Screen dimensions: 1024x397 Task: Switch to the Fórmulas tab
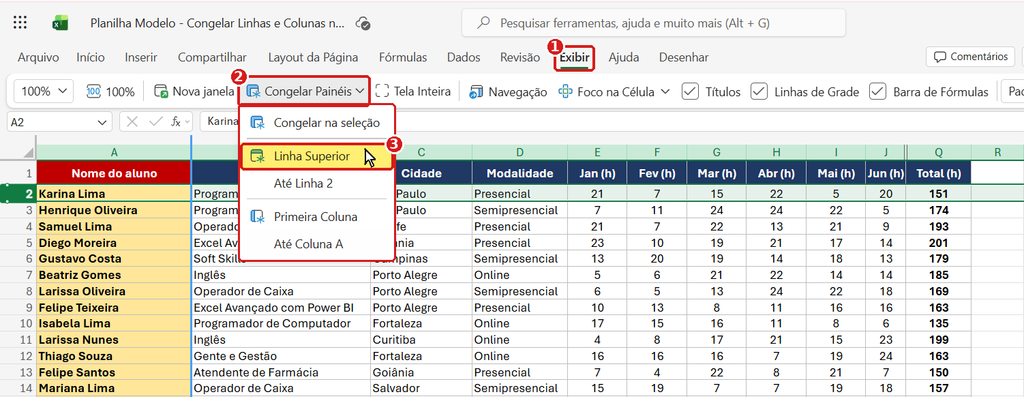pos(403,57)
